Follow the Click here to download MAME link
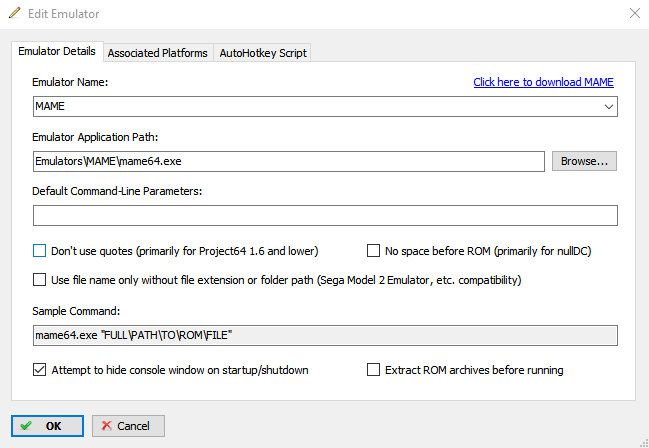 click(x=543, y=82)
